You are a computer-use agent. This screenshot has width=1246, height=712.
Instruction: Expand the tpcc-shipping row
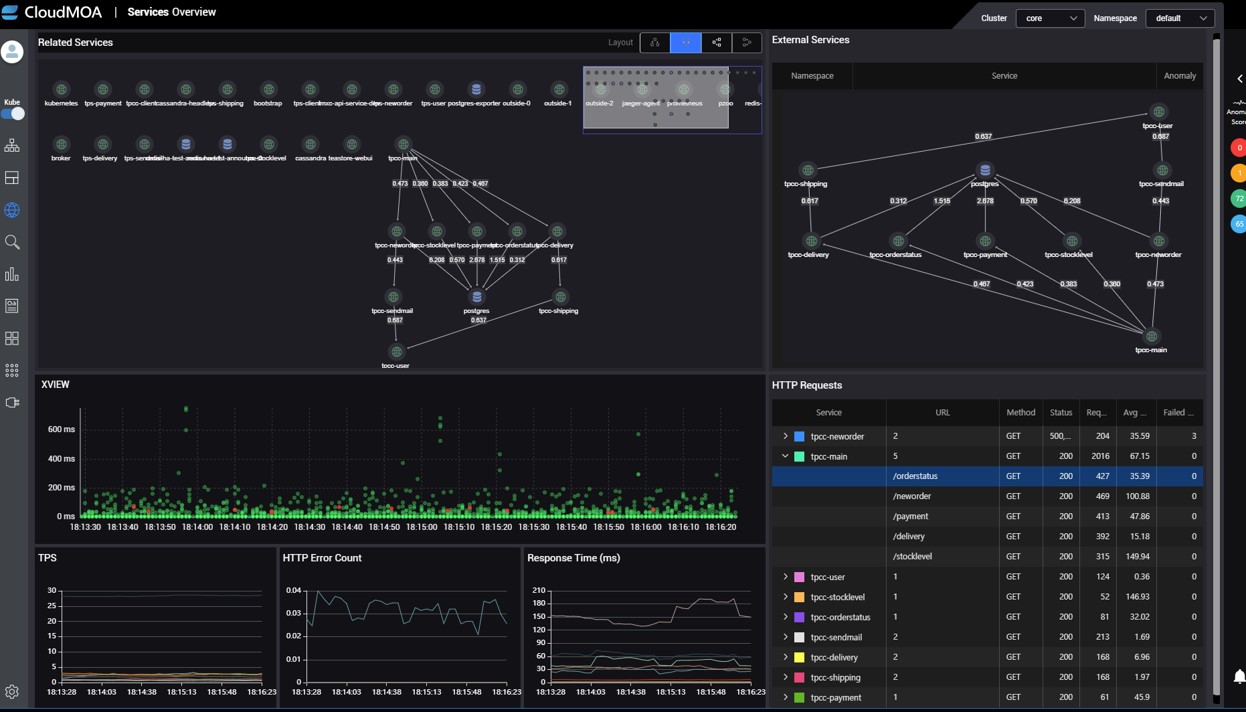[785, 677]
